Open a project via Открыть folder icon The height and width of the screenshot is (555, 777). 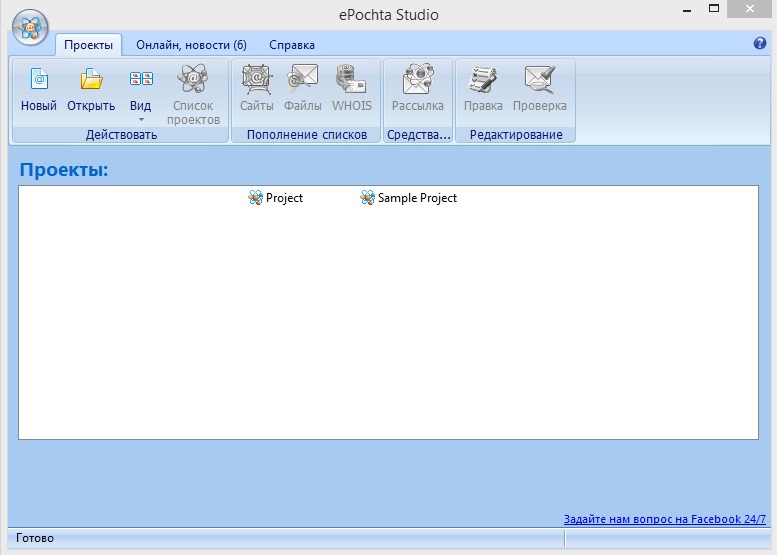point(91,90)
